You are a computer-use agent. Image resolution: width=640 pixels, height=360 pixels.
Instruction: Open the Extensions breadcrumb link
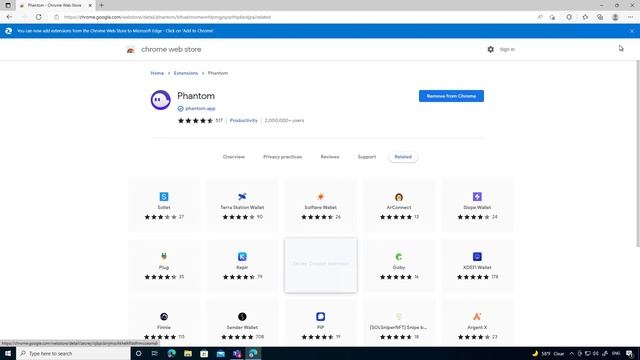[186, 73]
